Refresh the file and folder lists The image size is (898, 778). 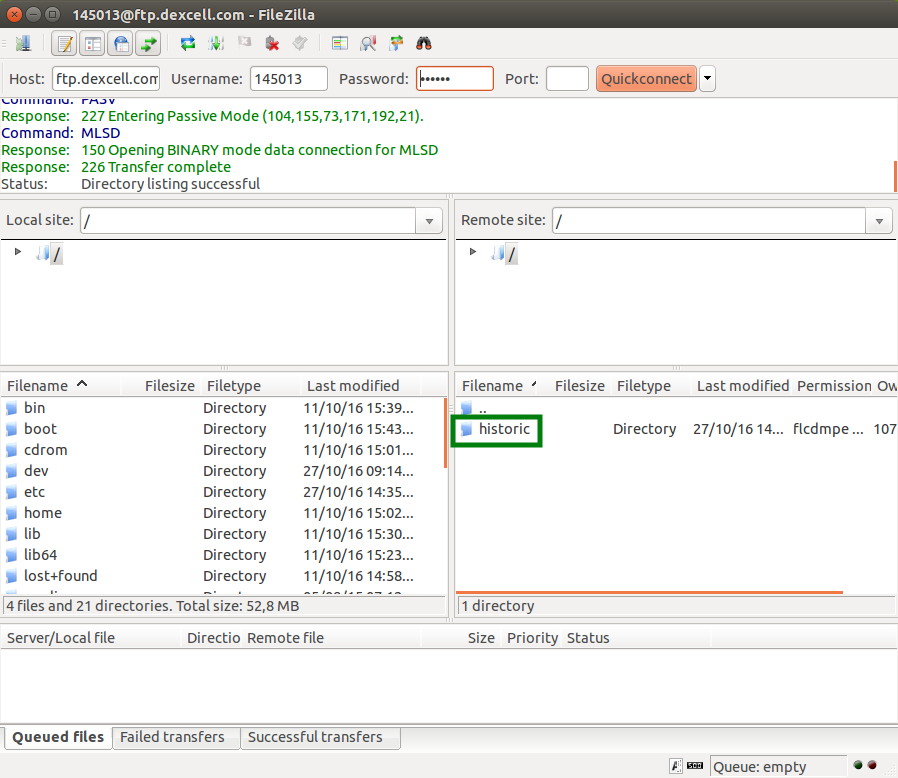pos(188,44)
